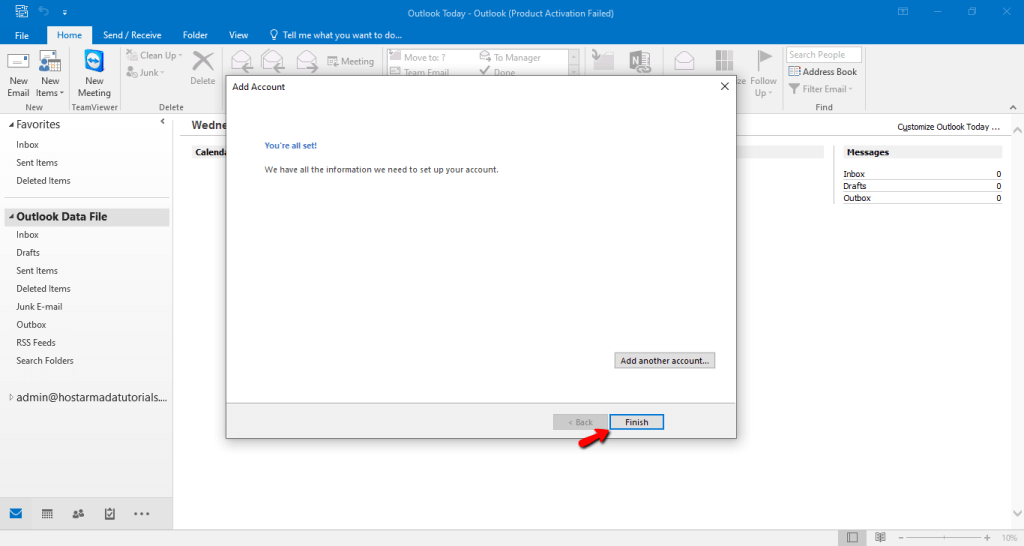This screenshot has height=546, width=1024.
Task: Select Deleted Items under Outlook Data File
Action: 43,289
